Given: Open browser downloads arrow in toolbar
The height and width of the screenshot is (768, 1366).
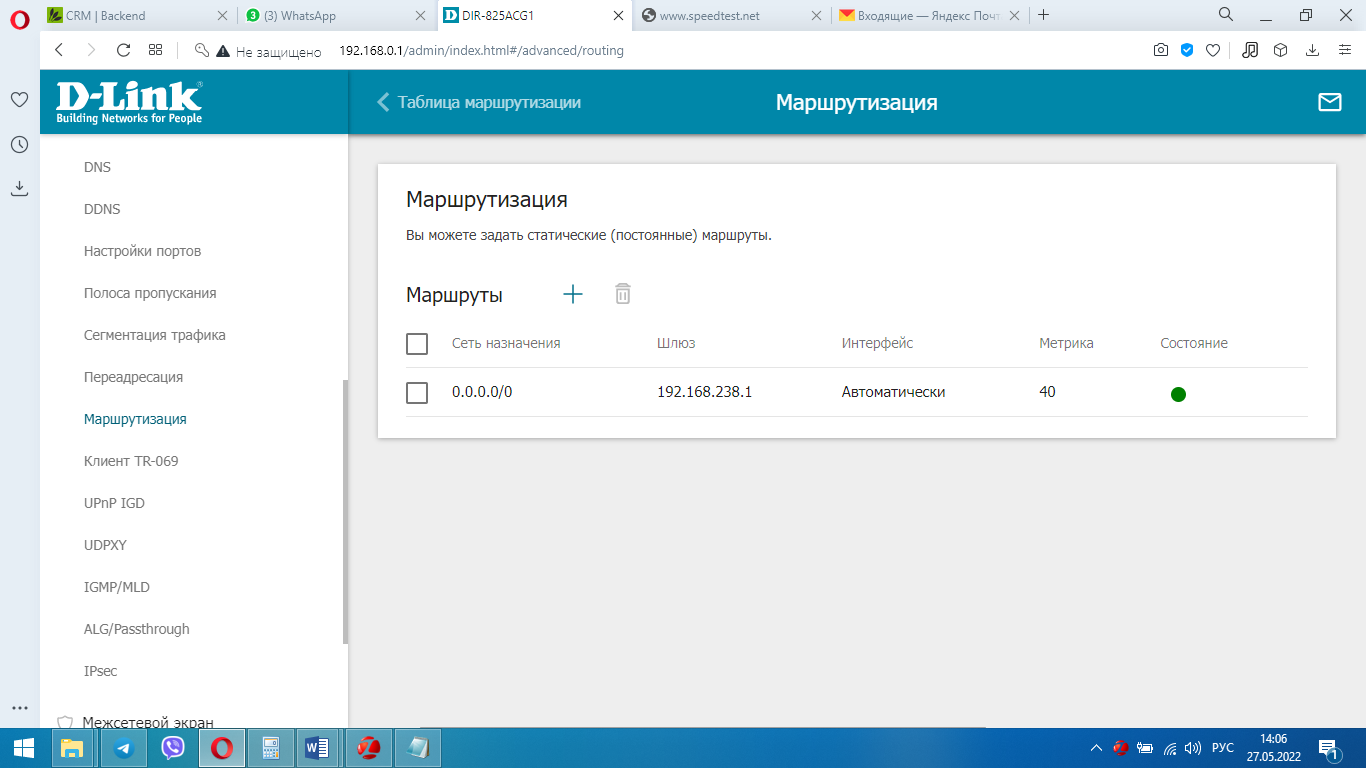Looking at the screenshot, I should click(1312, 50).
